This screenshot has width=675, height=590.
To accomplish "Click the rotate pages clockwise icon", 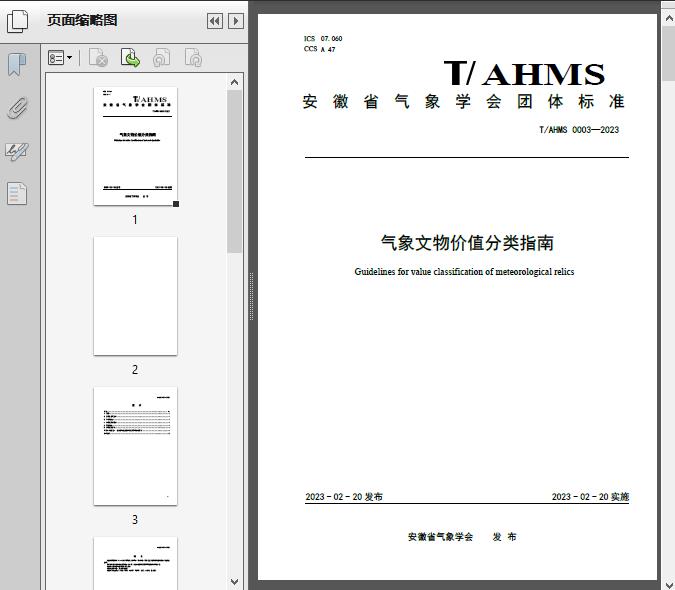I will (193, 58).
